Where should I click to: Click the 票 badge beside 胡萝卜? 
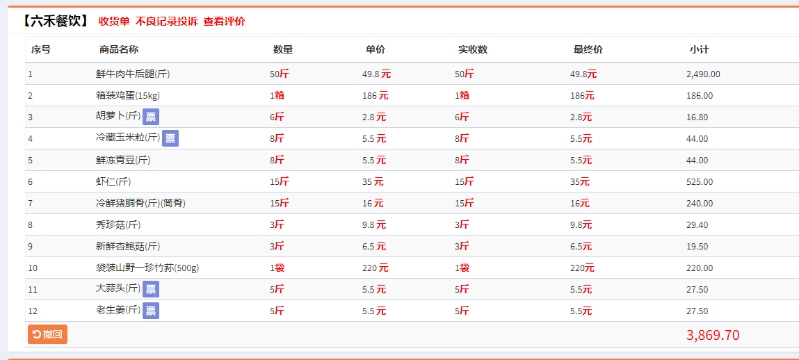[x=150, y=117]
